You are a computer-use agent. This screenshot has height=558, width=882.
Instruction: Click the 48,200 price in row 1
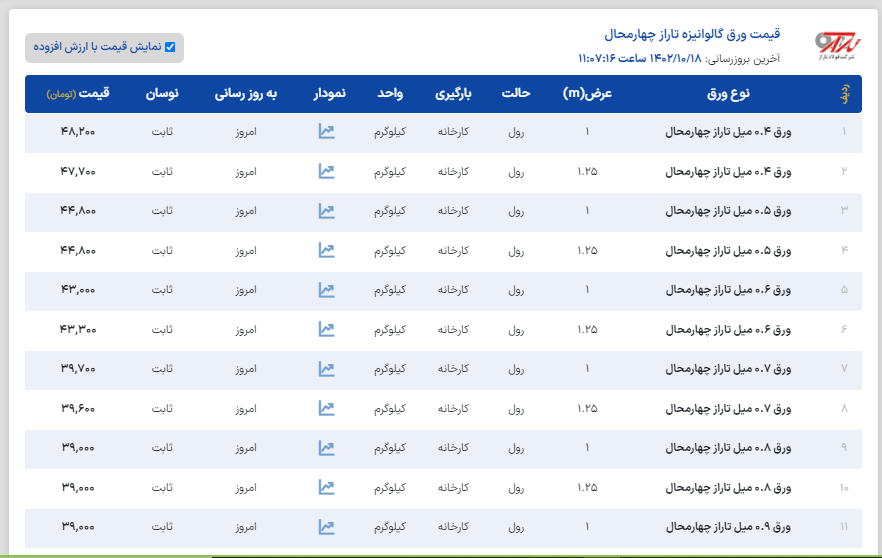point(78,131)
